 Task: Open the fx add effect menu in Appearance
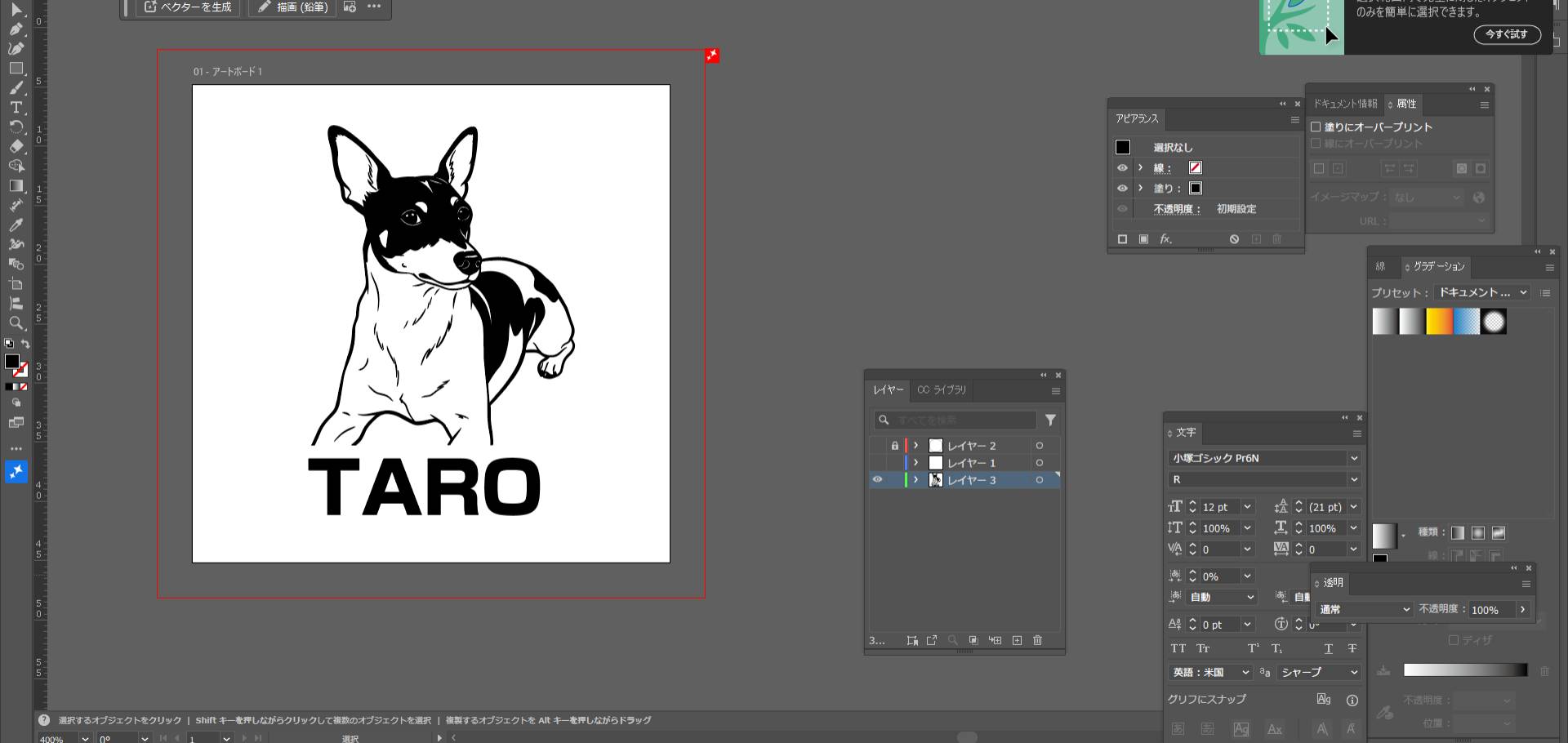1165,239
